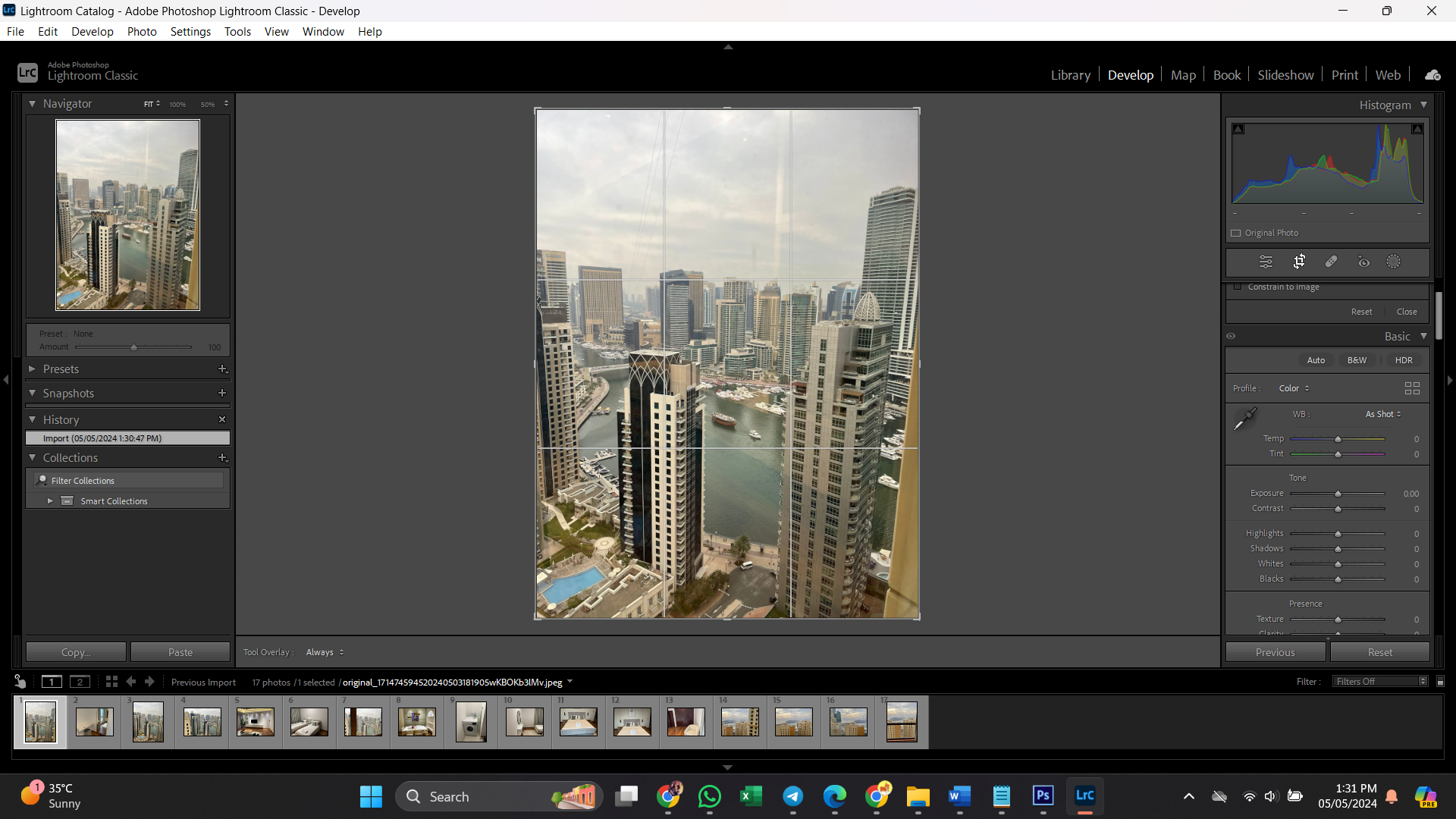Open the WB As Shot dropdown
This screenshot has height=819, width=1456.
pos(1383,414)
